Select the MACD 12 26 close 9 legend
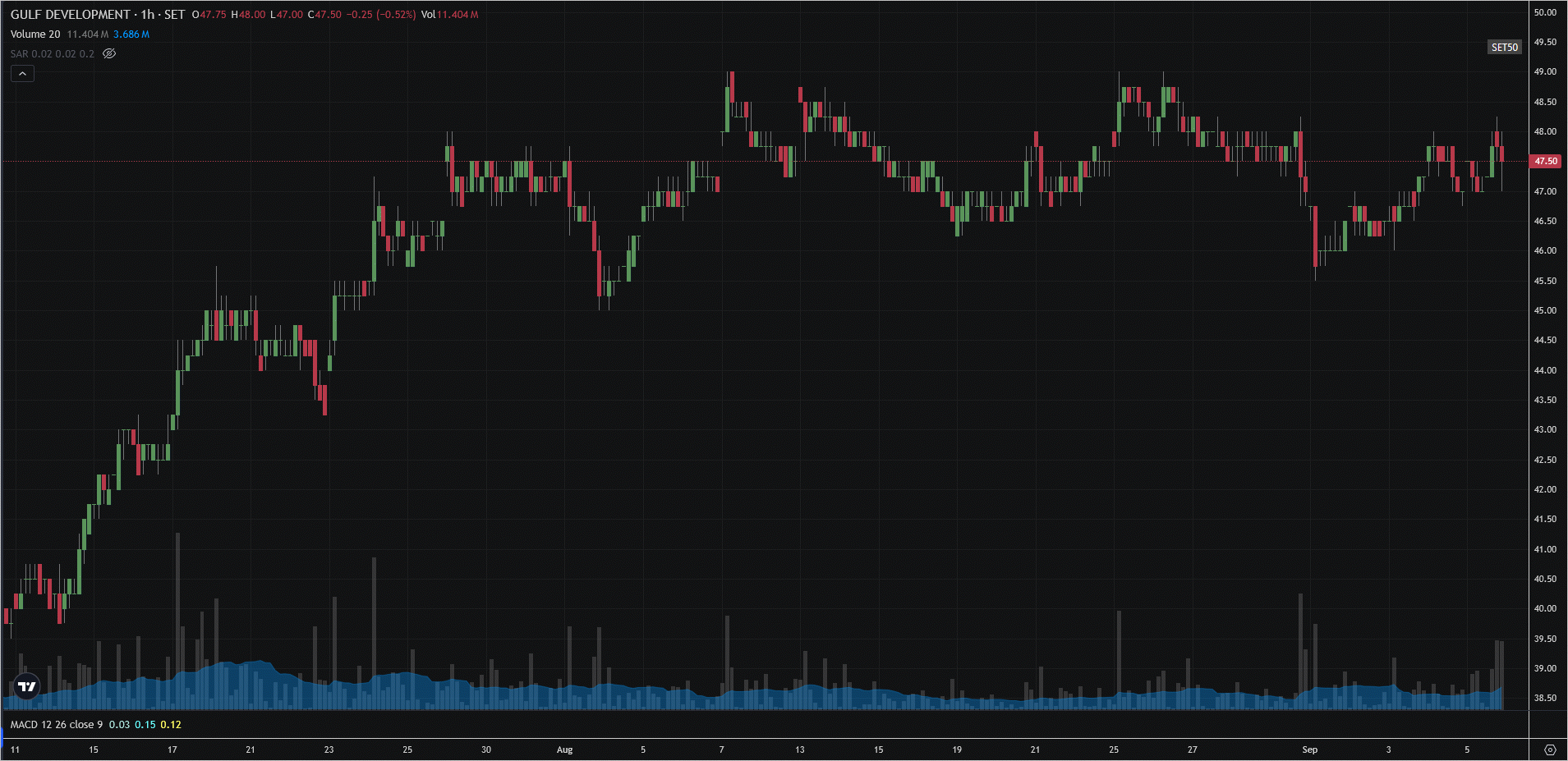Screen dimensions: 1568x761 (x=57, y=724)
